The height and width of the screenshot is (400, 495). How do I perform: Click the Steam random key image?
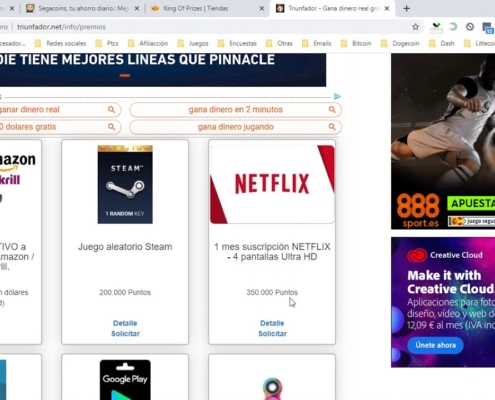pos(125,184)
